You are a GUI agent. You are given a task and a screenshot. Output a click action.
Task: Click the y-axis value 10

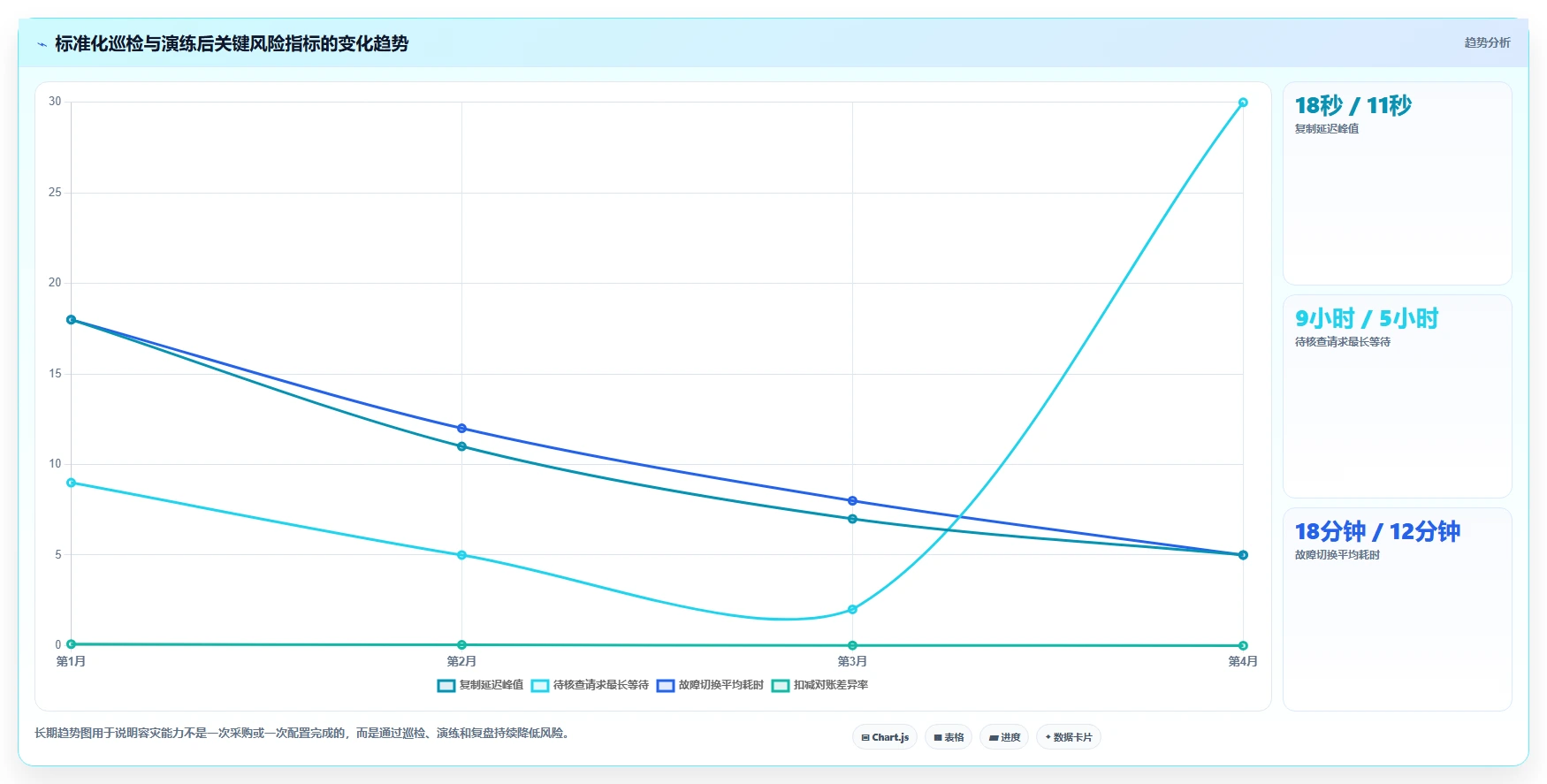[x=55, y=464]
